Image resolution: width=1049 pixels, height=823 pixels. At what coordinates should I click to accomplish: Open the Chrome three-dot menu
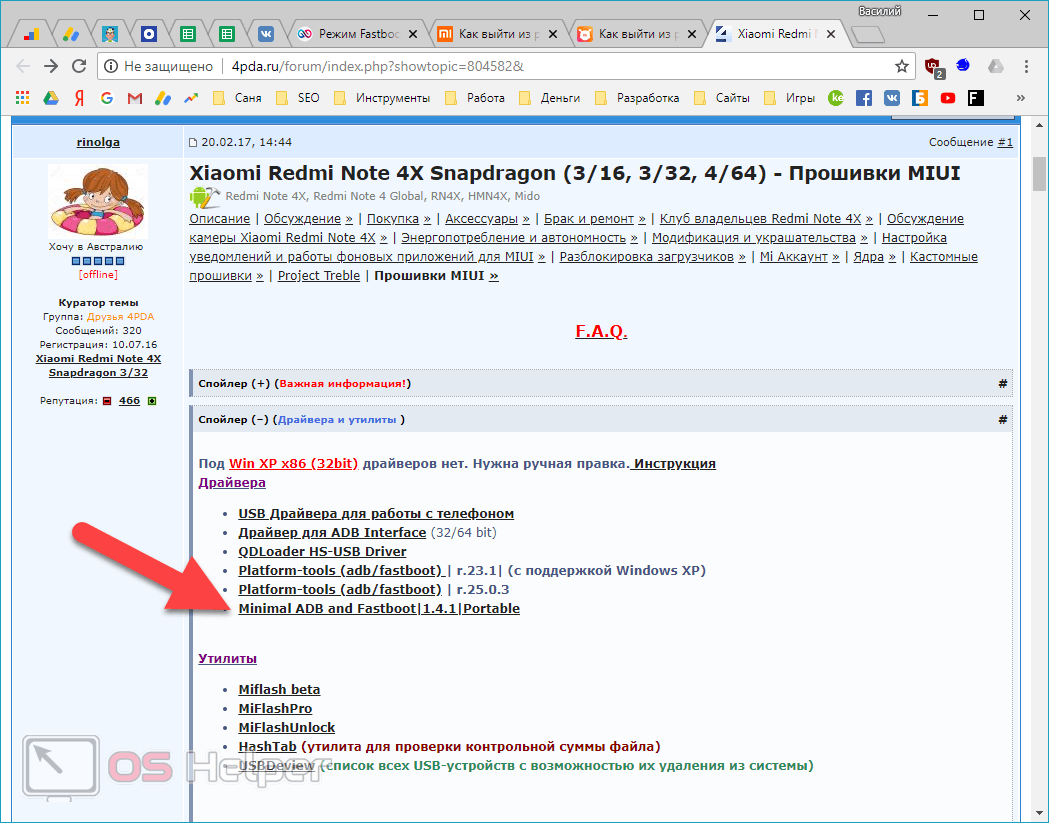[1026, 66]
